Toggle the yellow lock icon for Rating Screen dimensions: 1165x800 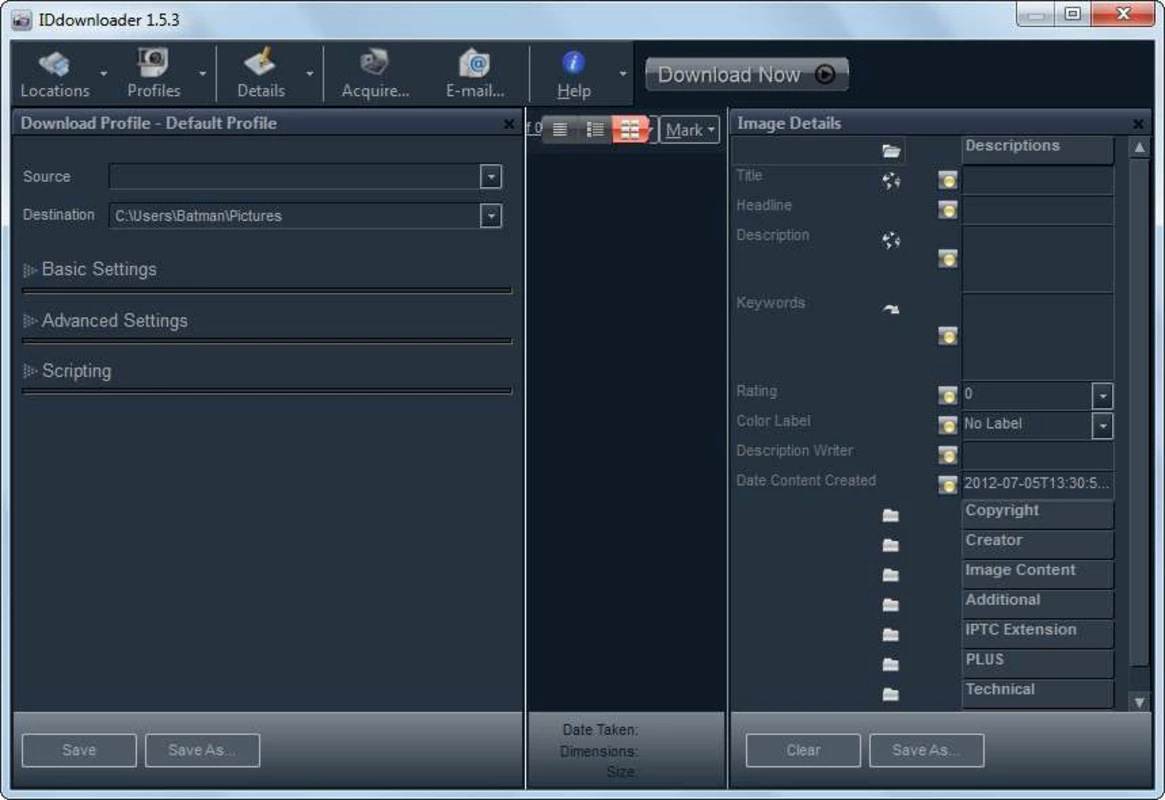click(947, 395)
